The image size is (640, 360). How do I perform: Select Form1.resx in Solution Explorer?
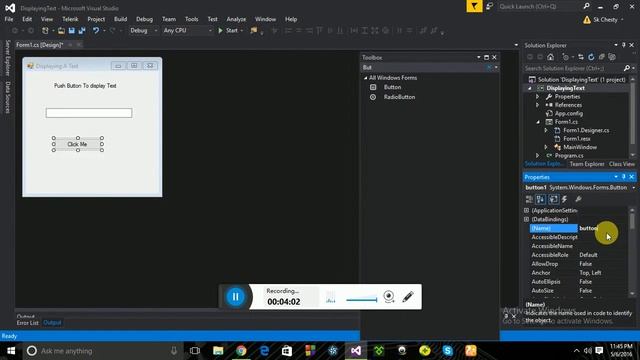[577, 139]
